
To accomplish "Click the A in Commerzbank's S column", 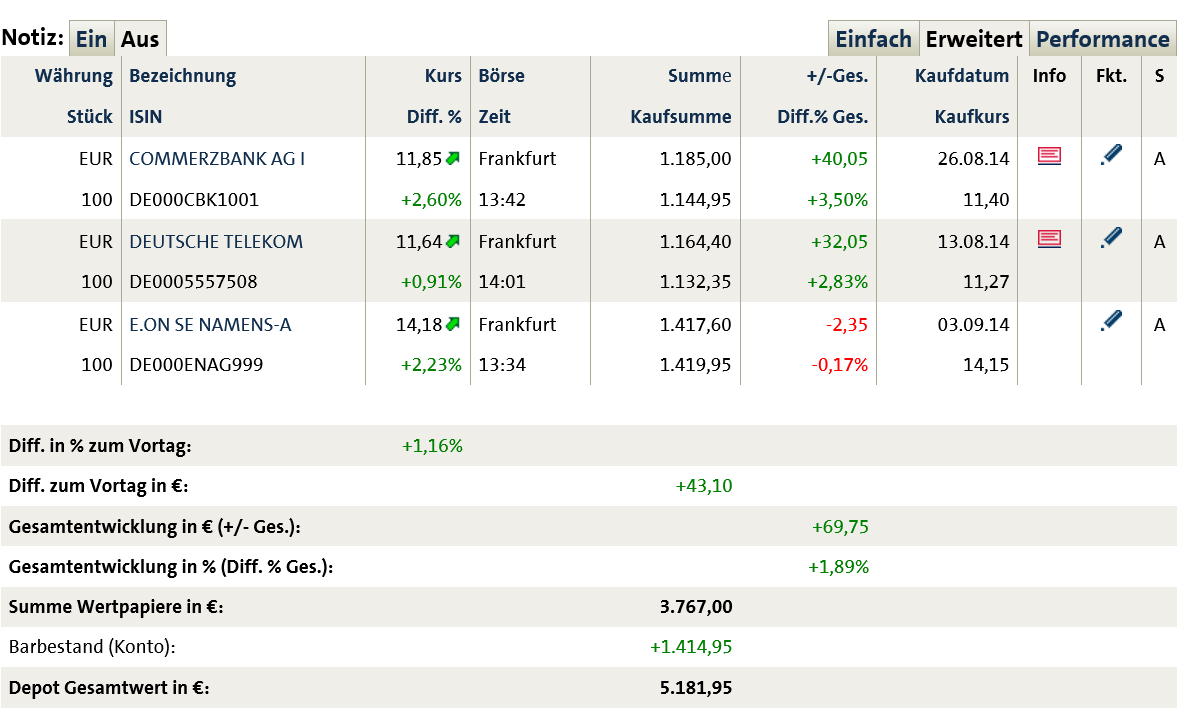I will click(1159, 158).
